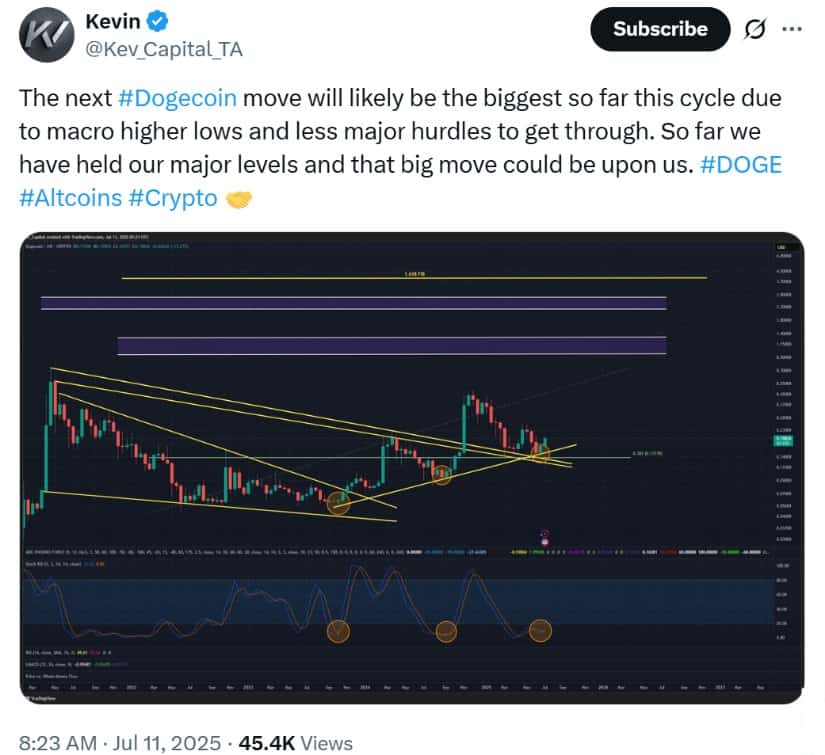Click the handshake emoji in tweet
Image resolution: width=825 pixels, height=755 pixels.
[239, 199]
